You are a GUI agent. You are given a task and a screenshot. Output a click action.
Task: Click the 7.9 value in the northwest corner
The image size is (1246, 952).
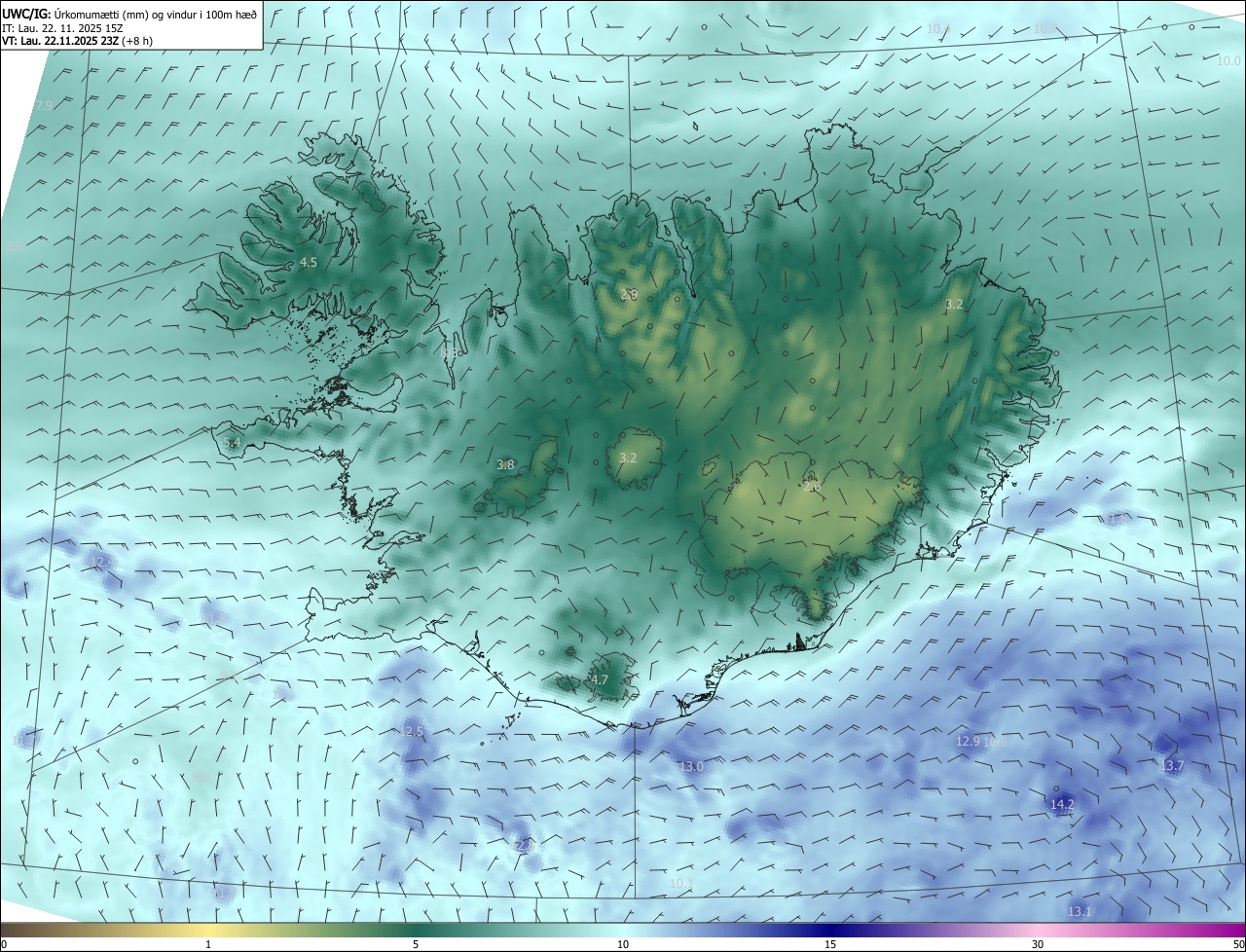44,106
